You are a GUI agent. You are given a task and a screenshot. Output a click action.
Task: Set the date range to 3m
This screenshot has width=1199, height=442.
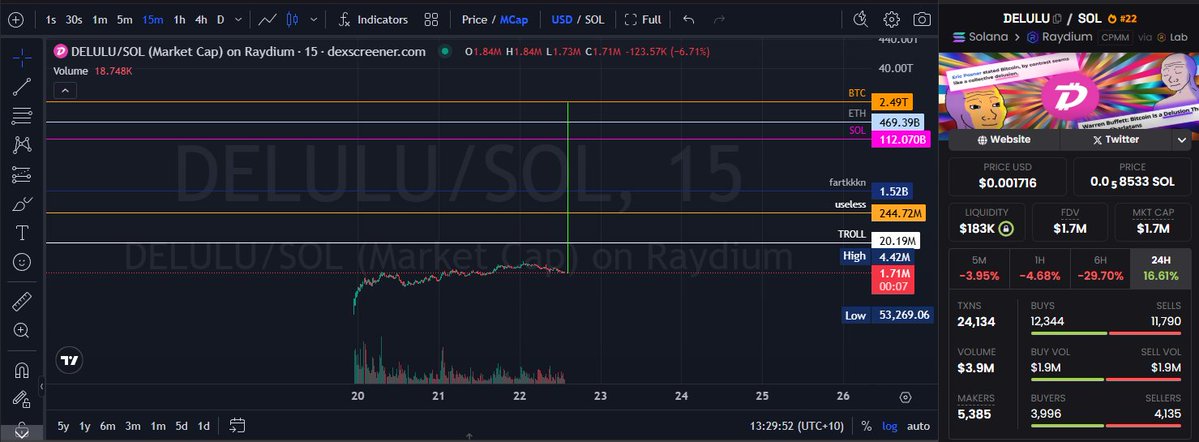[x=133, y=426]
